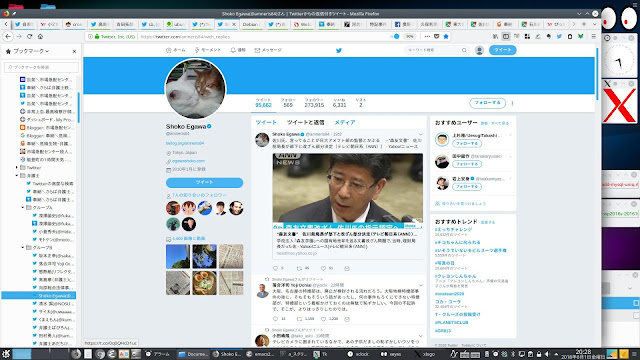The width and height of the screenshot is (640, 360).
Task: Retweet the Moritomo news tweet
Action: 299,268
